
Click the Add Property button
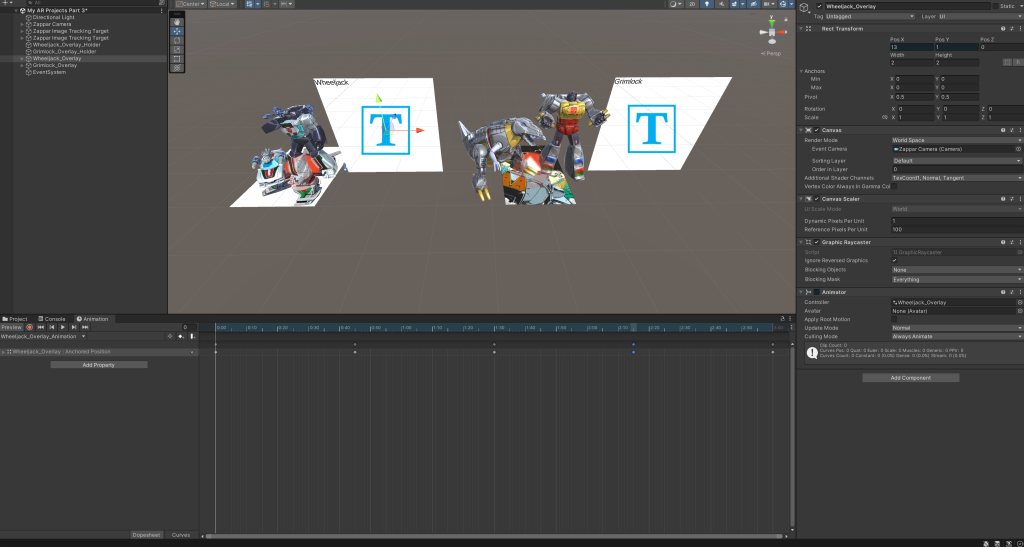coord(99,365)
